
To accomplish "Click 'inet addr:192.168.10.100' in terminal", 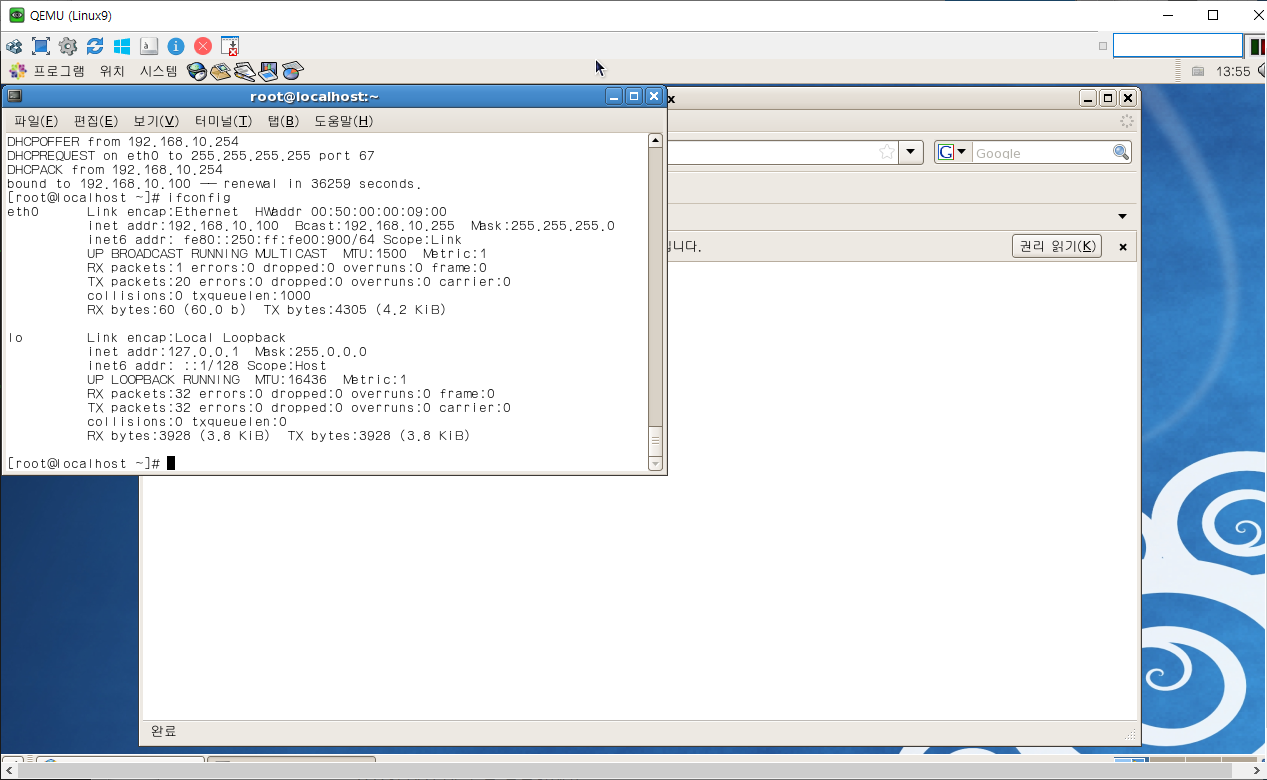I will coord(183,226).
